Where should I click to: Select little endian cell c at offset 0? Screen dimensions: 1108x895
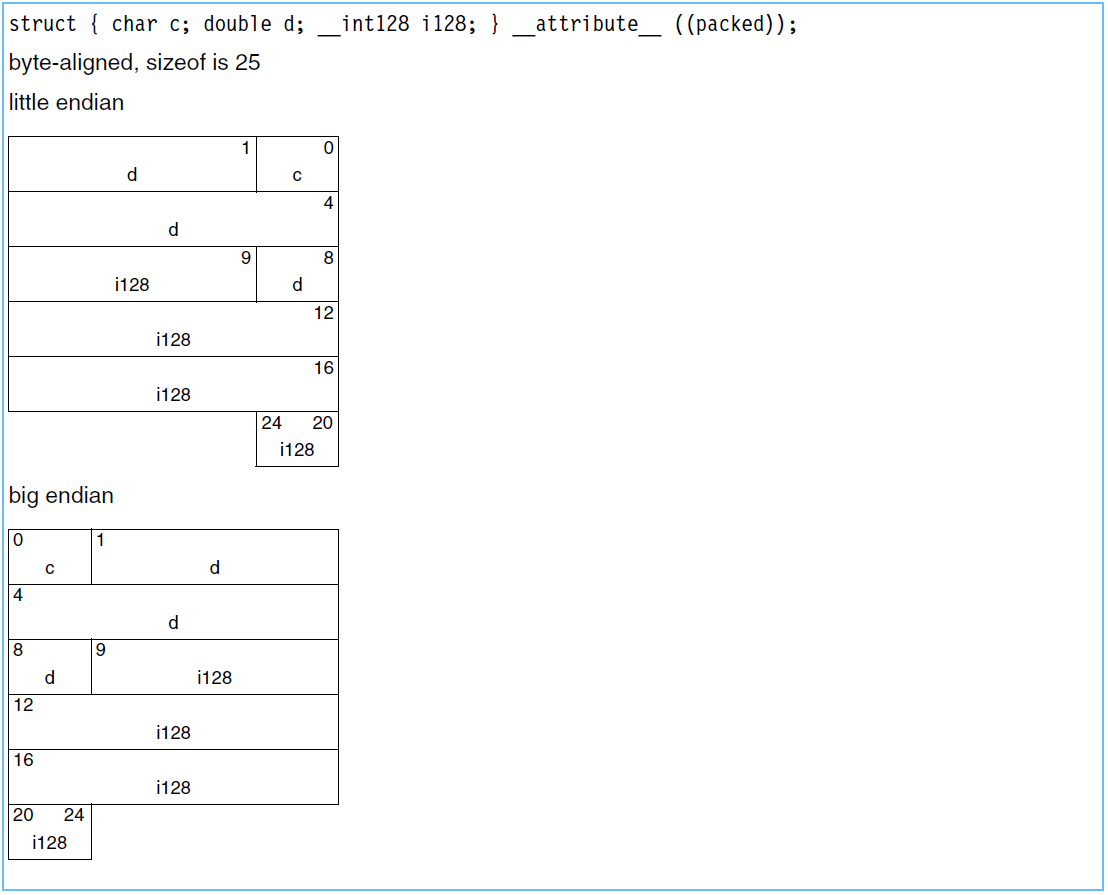coord(297,164)
